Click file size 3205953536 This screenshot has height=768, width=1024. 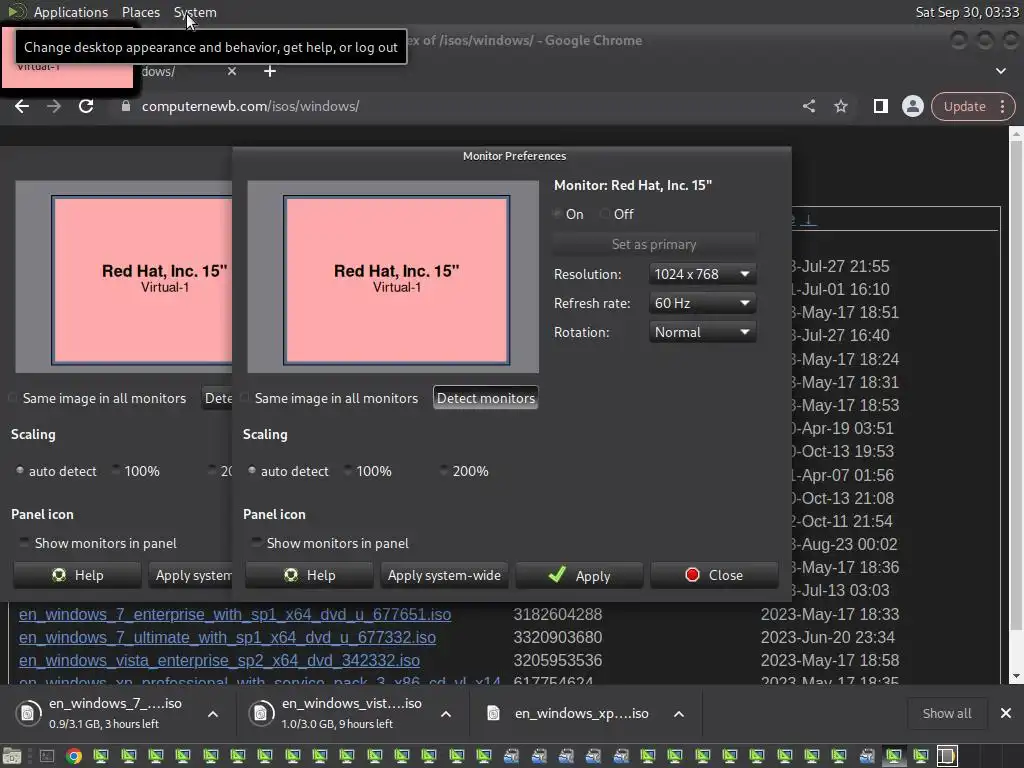point(558,660)
